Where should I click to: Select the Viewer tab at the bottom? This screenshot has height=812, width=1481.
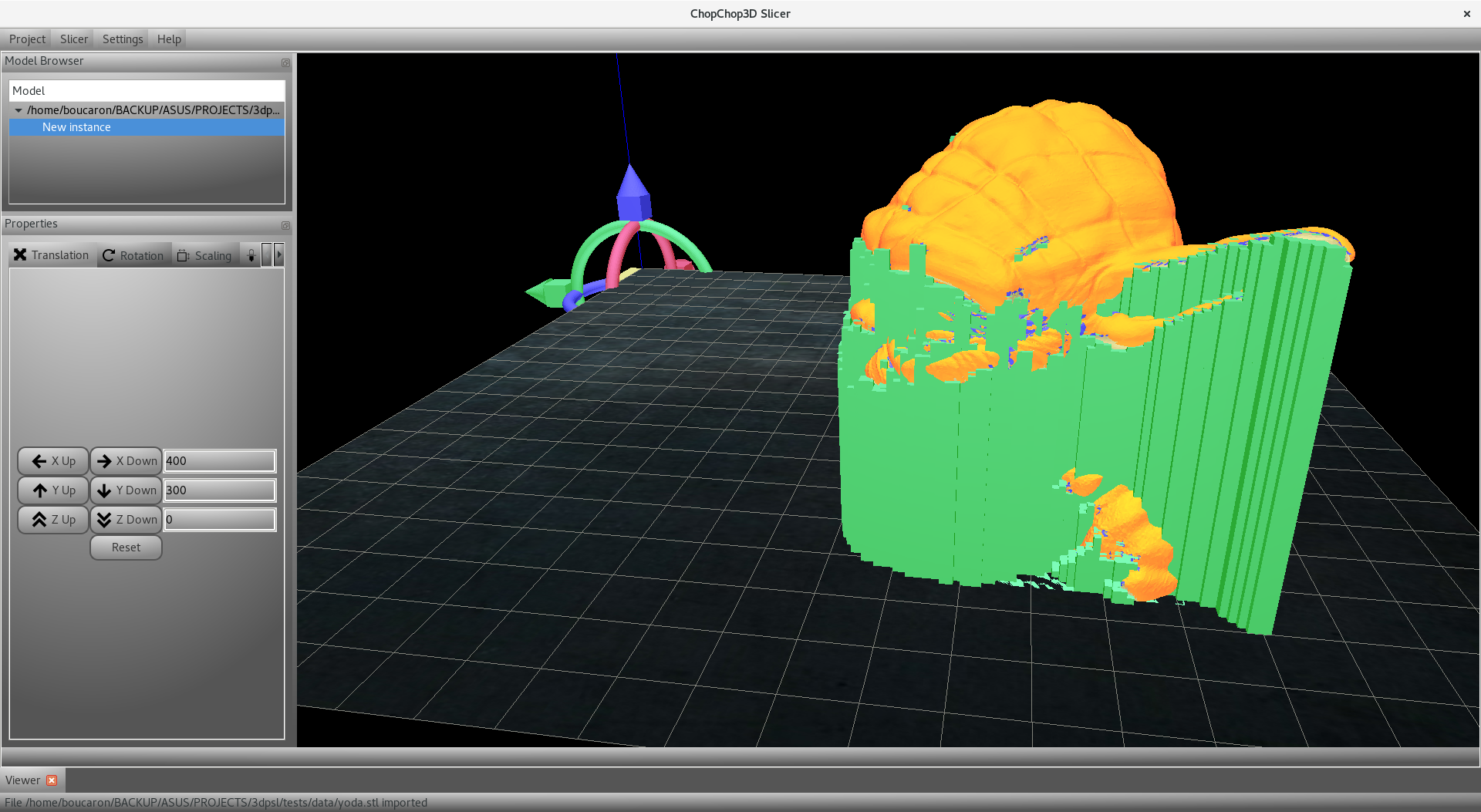[23, 780]
